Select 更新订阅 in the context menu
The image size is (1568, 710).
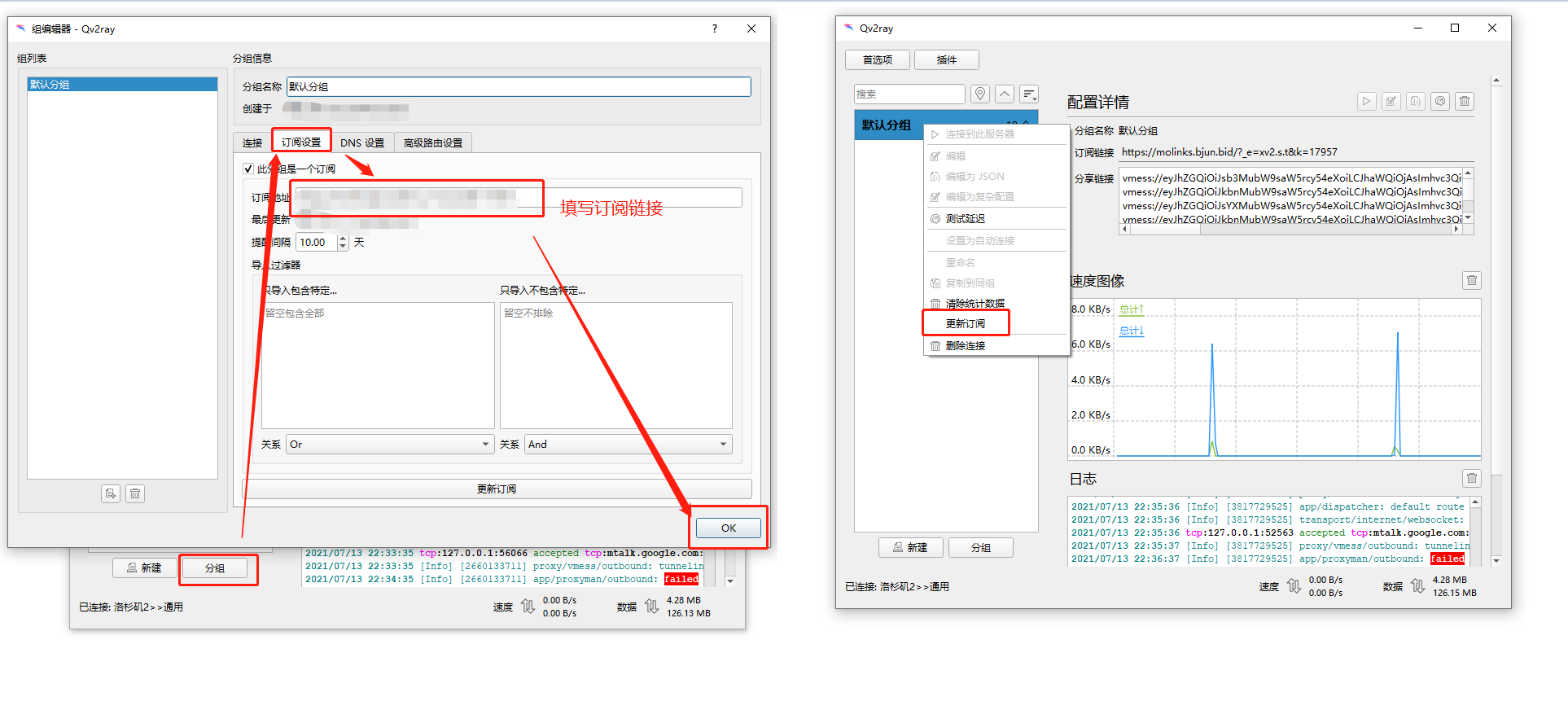(x=966, y=324)
